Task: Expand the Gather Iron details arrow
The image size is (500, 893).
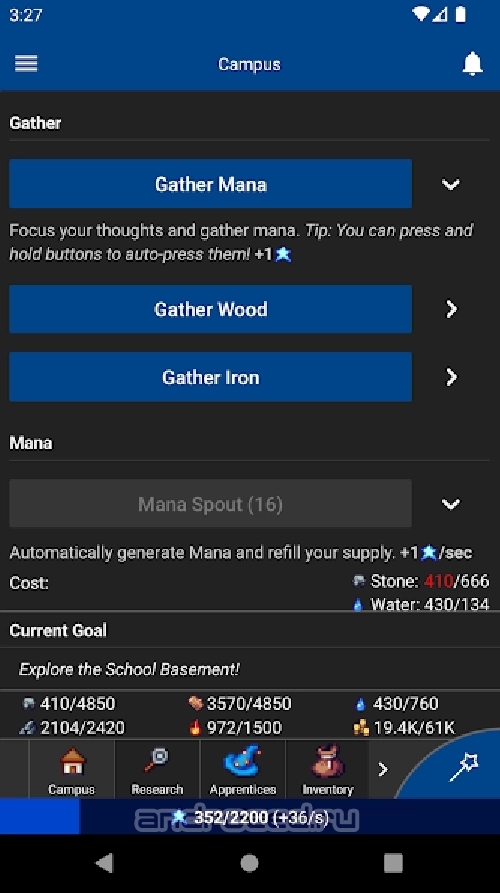Action: 451,377
